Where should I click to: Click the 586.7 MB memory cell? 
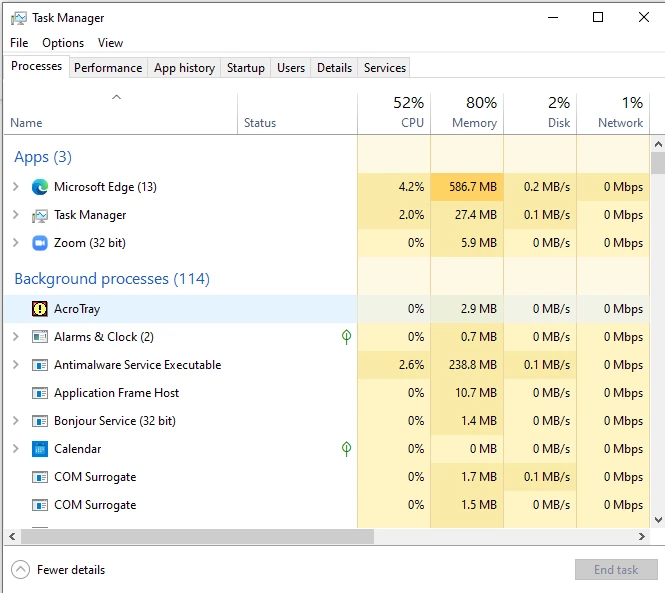(467, 187)
